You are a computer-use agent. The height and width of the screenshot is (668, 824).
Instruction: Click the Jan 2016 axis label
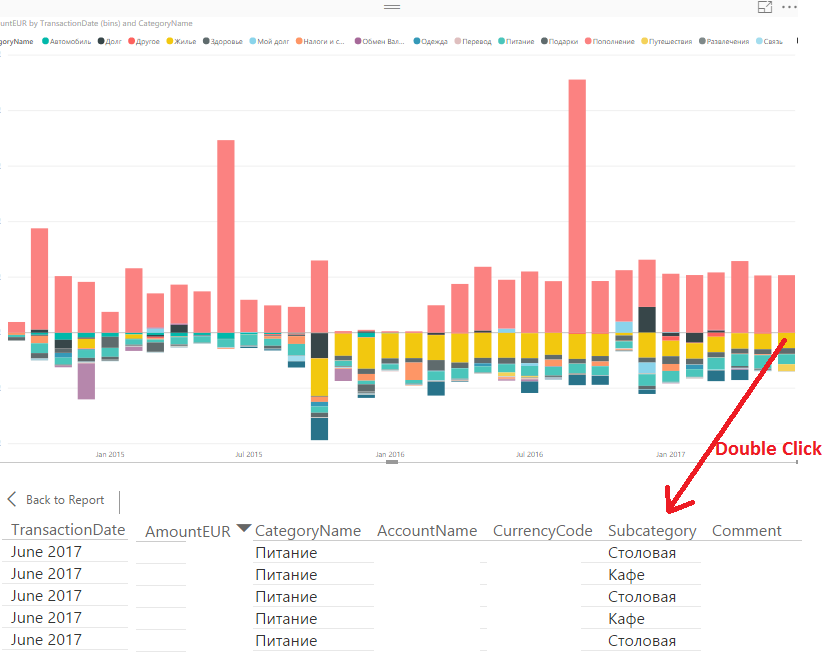click(x=390, y=454)
